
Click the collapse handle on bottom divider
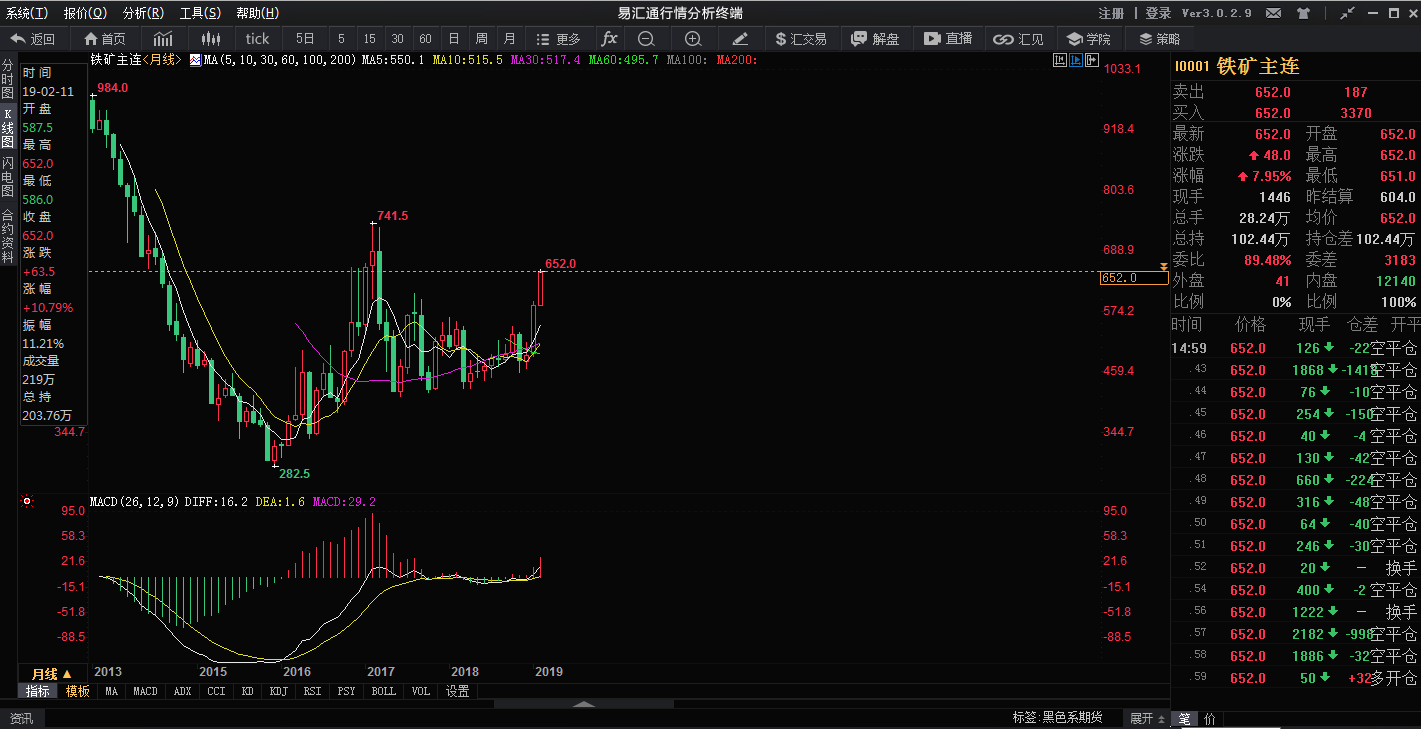583,704
